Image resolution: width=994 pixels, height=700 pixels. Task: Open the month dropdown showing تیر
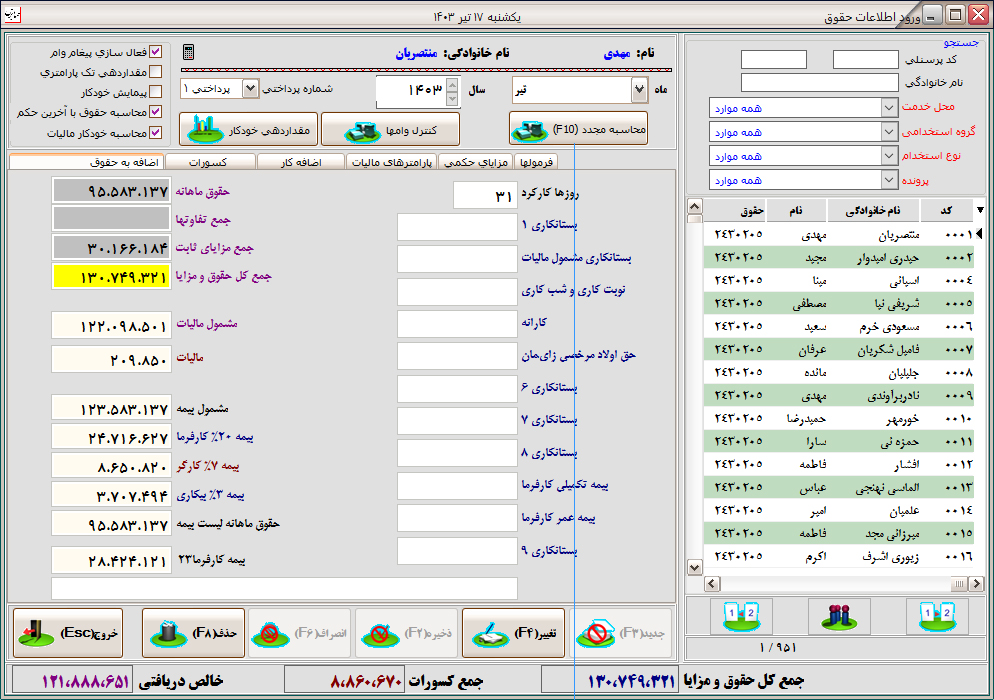click(640, 90)
